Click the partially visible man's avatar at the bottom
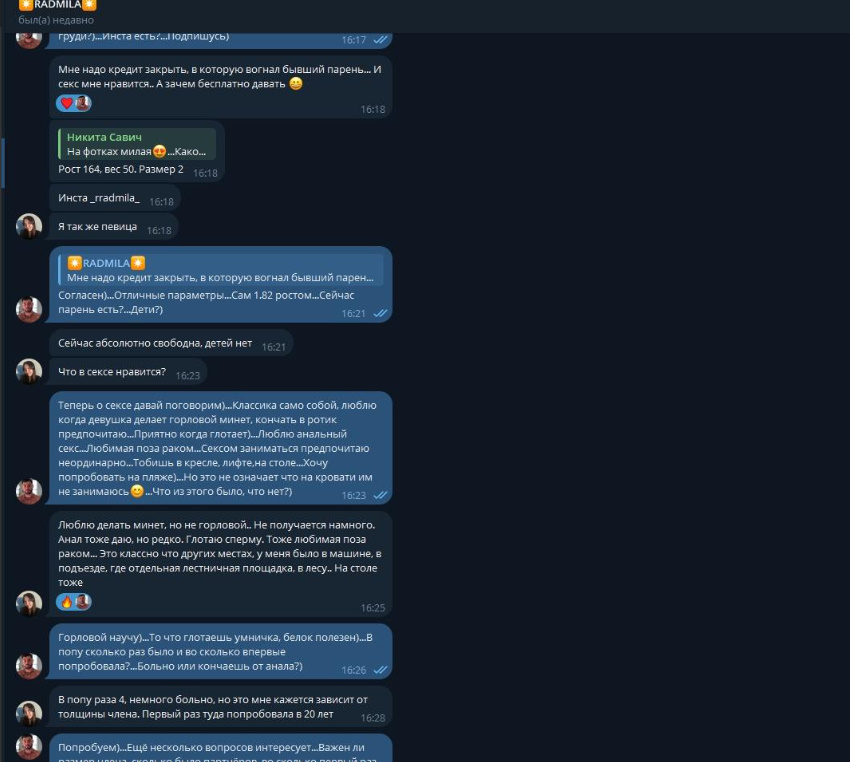Screen dimensions: 850x762 [x=29, y=747]
